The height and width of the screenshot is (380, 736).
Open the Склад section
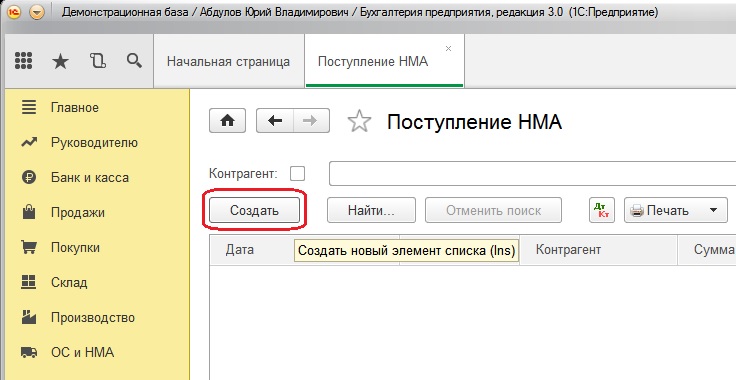[x=69, y=282]
